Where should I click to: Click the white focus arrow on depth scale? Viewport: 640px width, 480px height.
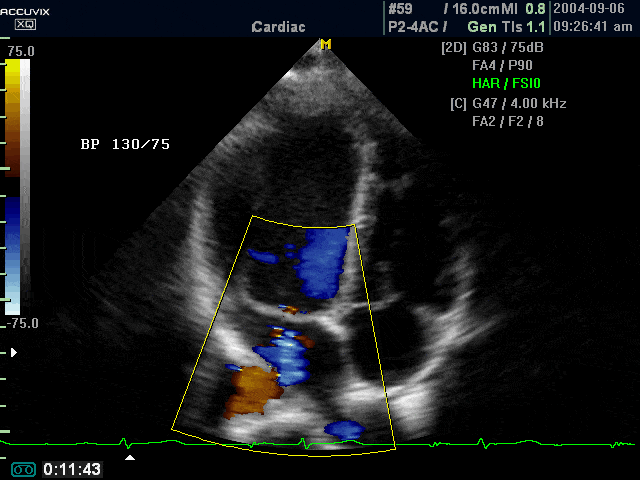click(x=14, y=352)
